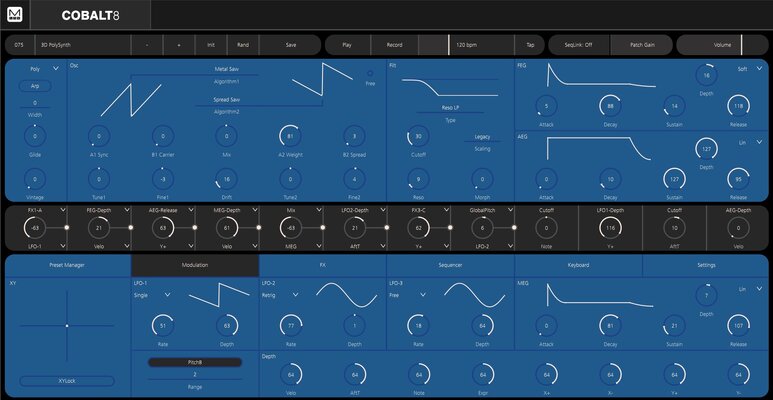Click the MEG Release knob
773x400 pixels.
[738, 326]
